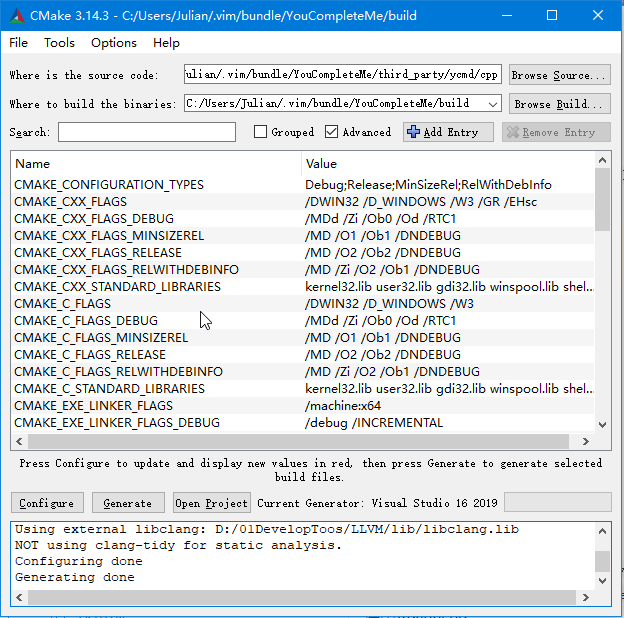Click the Remove Entry button
This screenshot has height=618, width=624.
click(556, 132)
